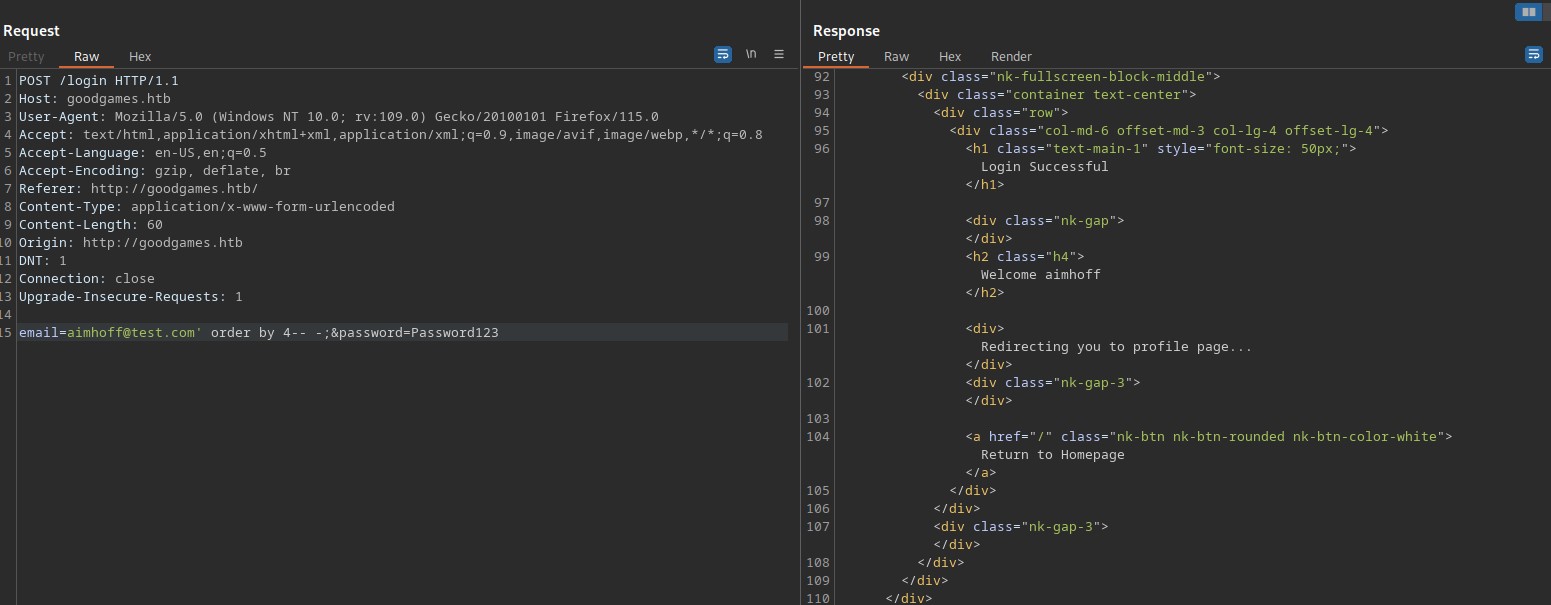
Task: Click the 'Welcome aimhoff' response text
Action: pyautogui.click(x=1041, y=275)
